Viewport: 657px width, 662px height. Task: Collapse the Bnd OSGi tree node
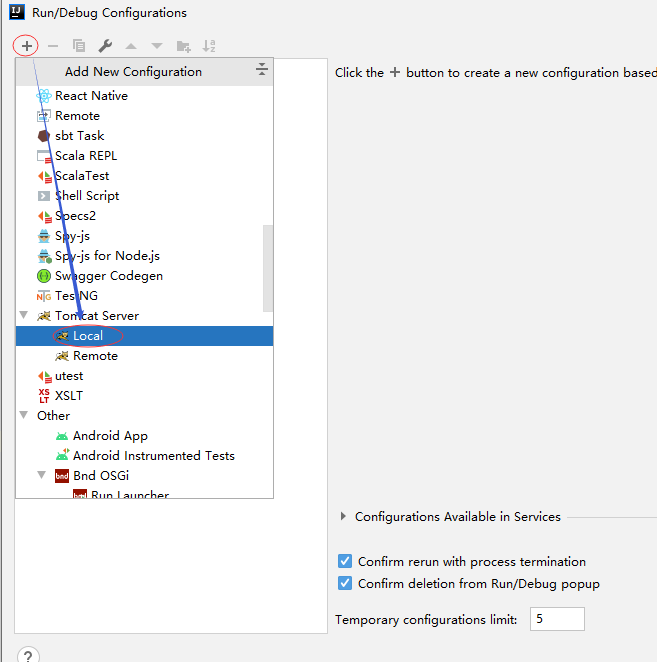42,475
